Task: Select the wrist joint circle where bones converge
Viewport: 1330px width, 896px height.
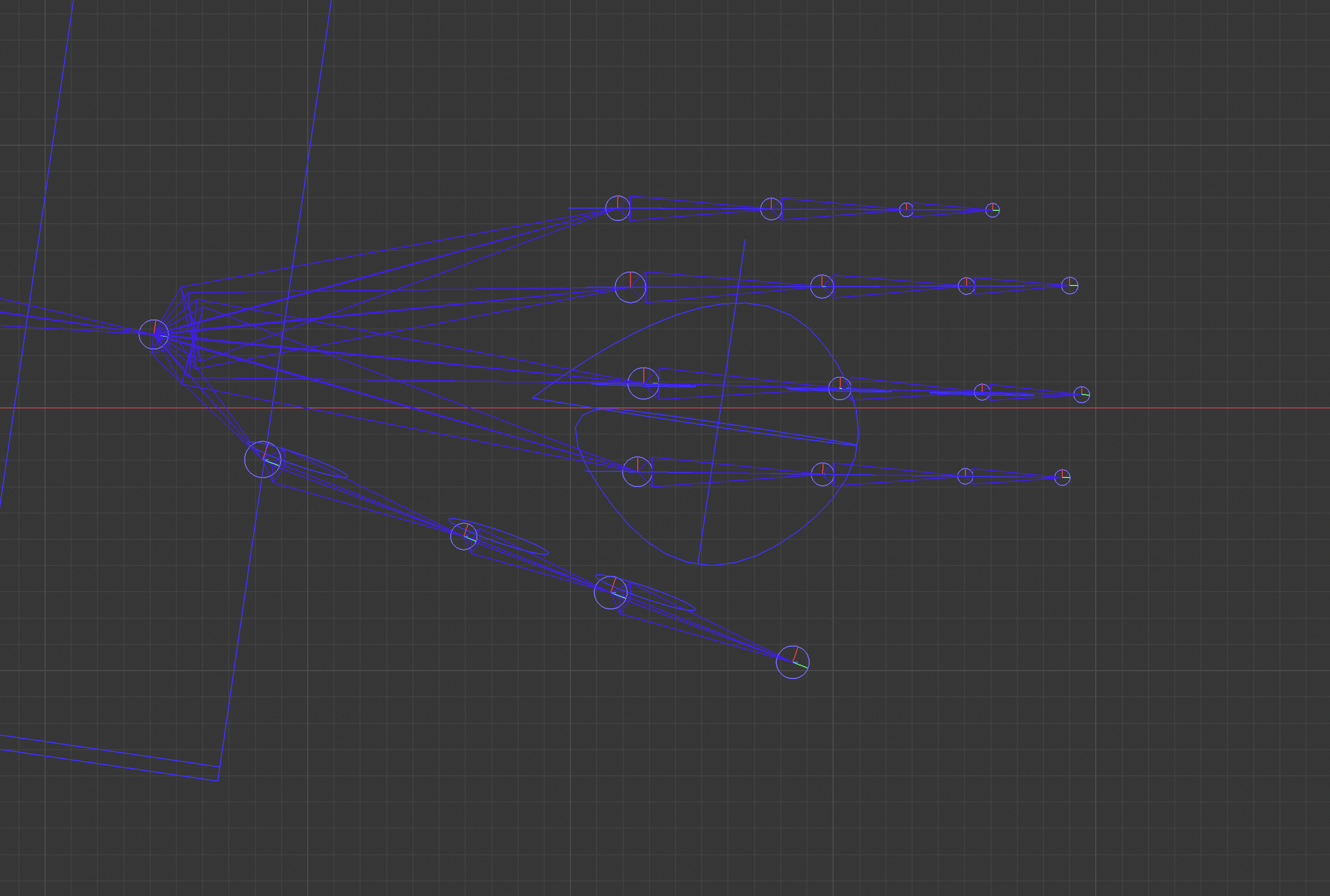Action: click(x=154, y=334)
